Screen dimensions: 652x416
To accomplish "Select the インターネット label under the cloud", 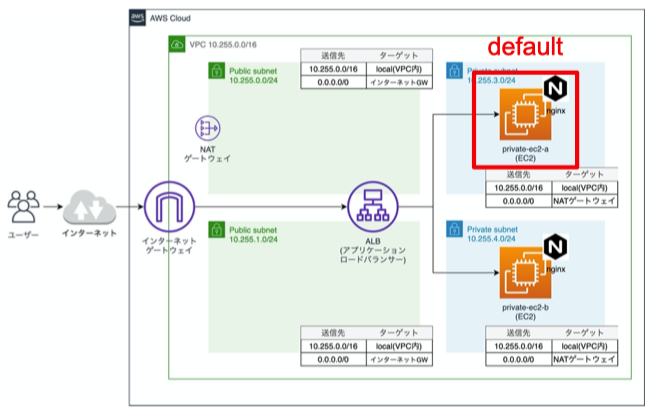I will [x=89, y=233].
